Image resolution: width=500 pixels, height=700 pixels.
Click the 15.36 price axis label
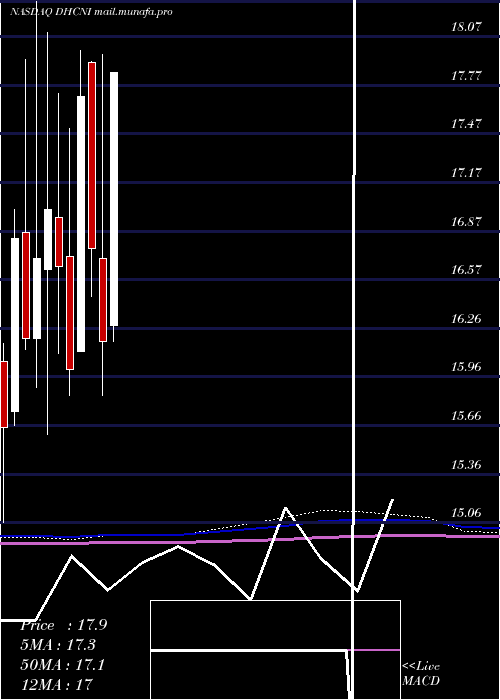click(467, 464)
